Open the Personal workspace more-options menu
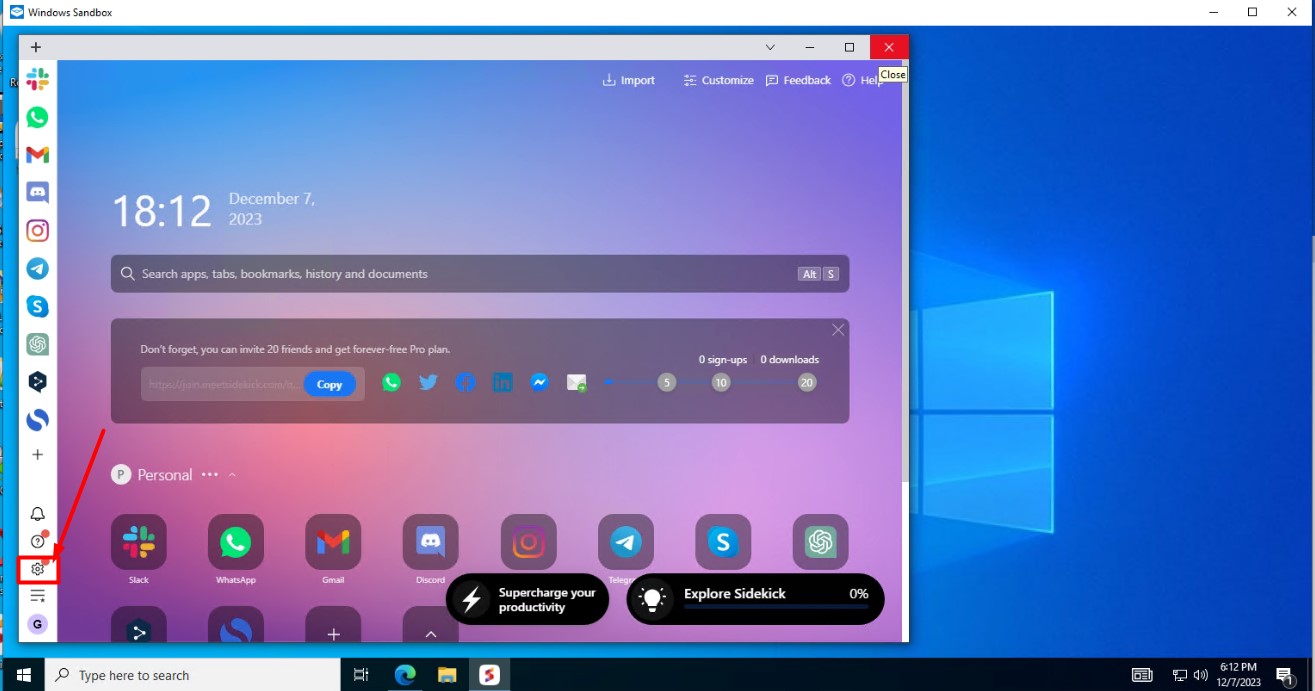Image resolution: width=1315 pixels, height=691 pixels. click(x=209, y=475)
